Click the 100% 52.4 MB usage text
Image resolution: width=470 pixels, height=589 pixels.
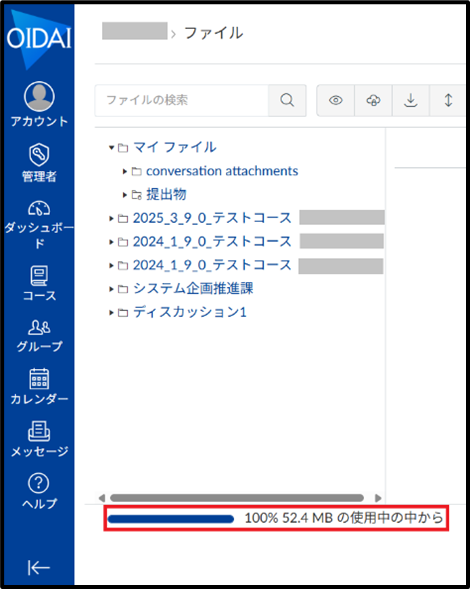click(x=344, y=518)
